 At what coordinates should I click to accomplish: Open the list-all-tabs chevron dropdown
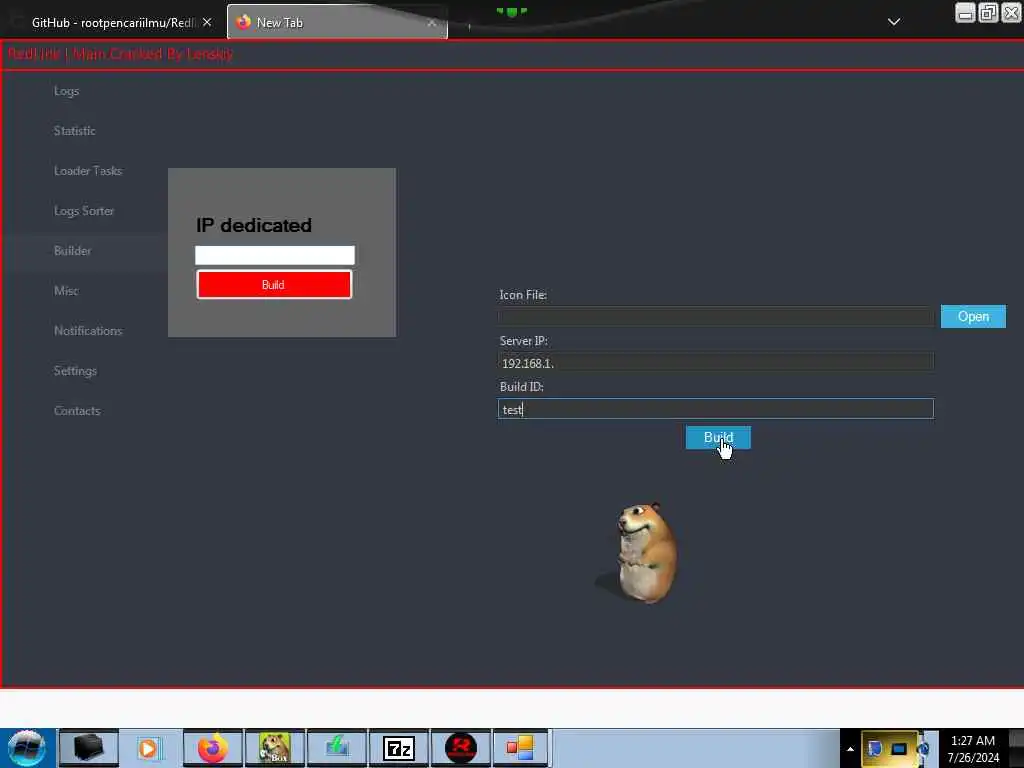click(894, 22)
